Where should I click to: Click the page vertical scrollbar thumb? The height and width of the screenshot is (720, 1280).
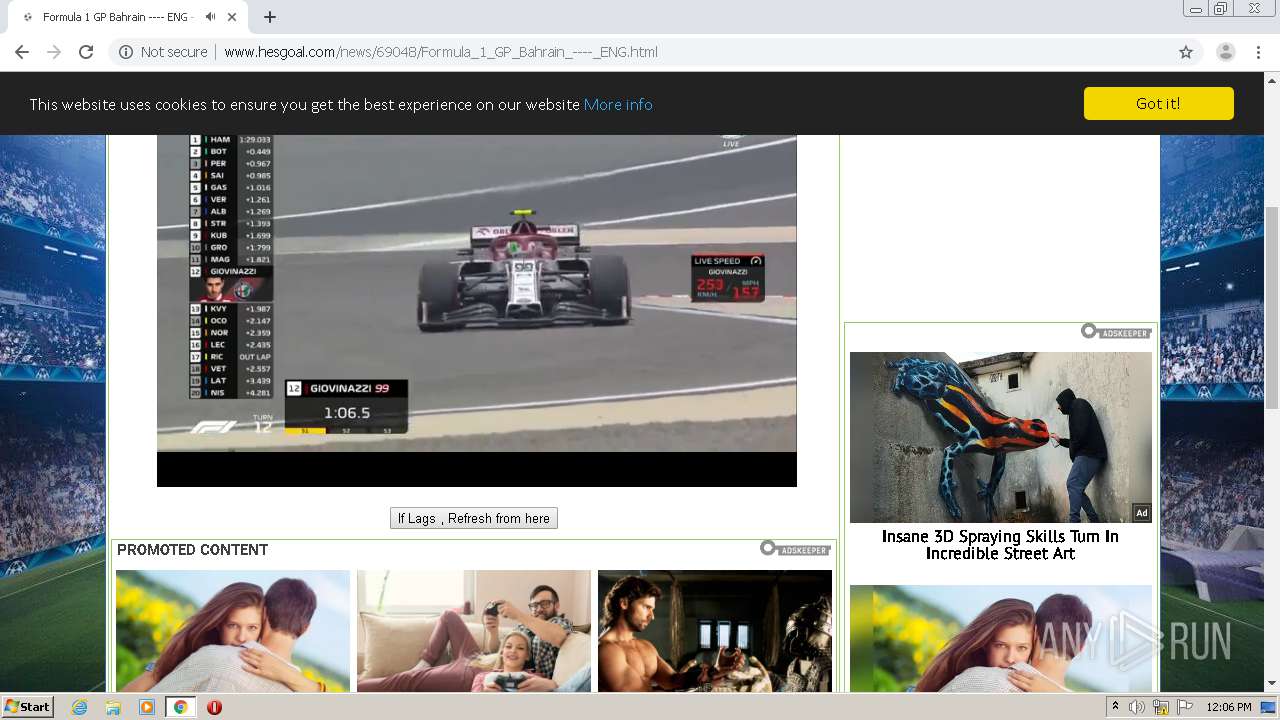[1272, 307]
